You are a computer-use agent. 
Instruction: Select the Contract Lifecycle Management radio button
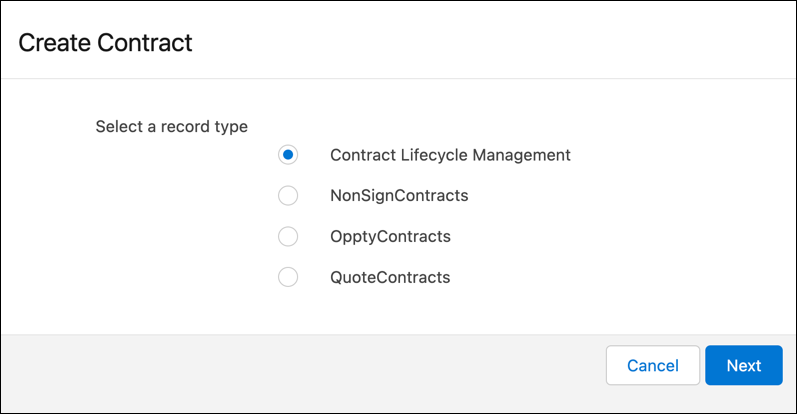coord(288,155)
